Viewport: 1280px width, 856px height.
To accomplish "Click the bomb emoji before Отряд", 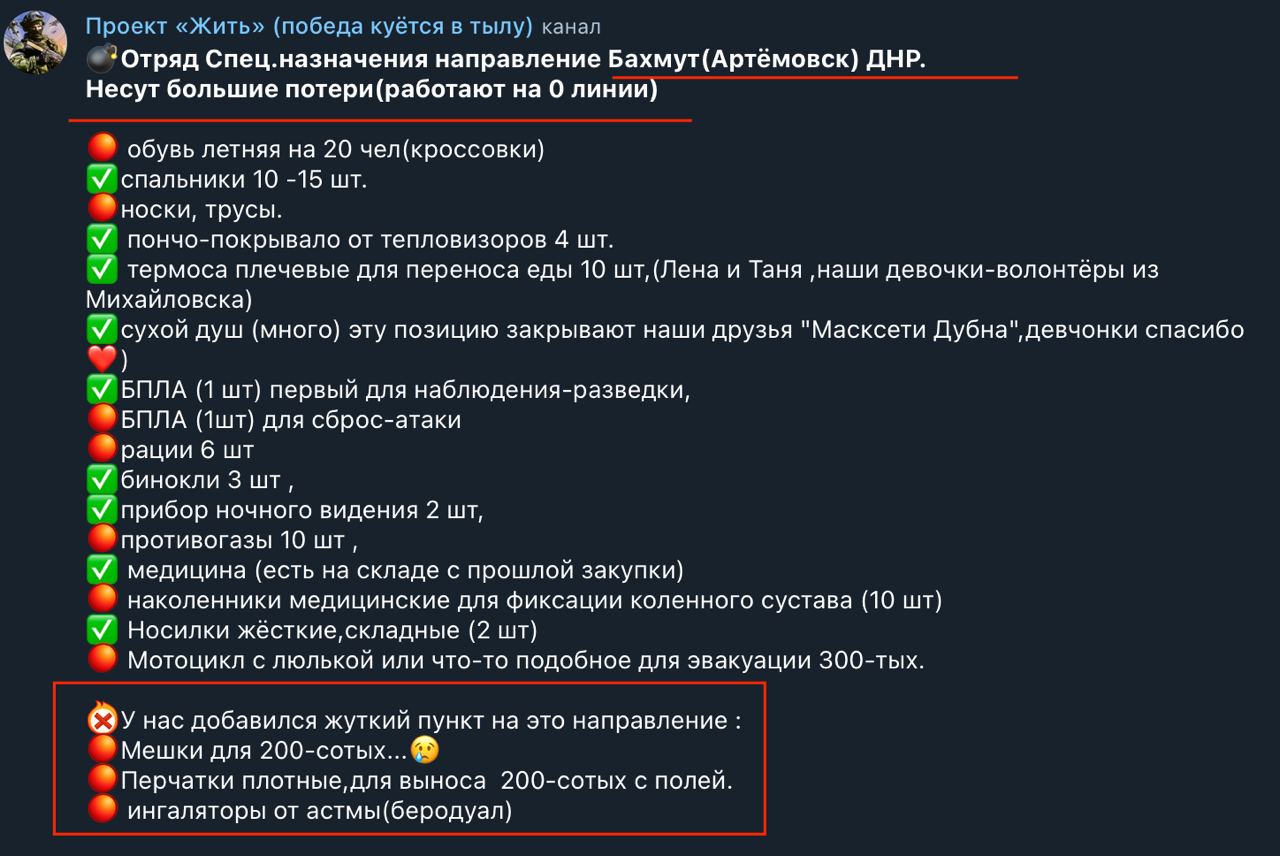I will (x=102, y=58).
